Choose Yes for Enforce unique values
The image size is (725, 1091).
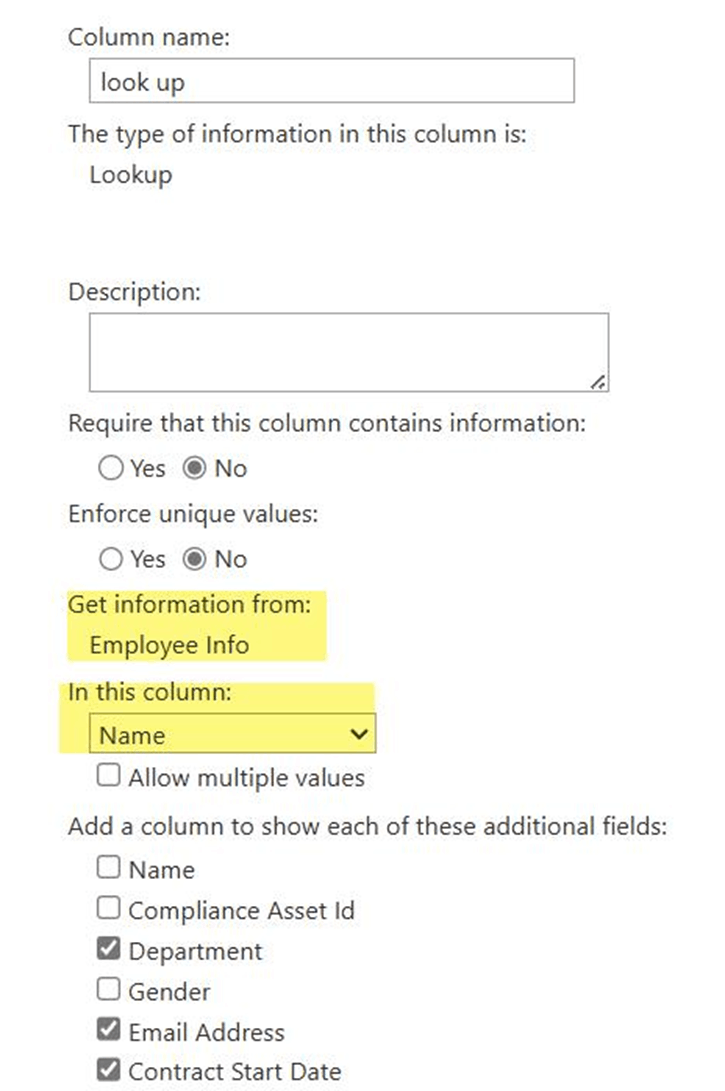111,558
